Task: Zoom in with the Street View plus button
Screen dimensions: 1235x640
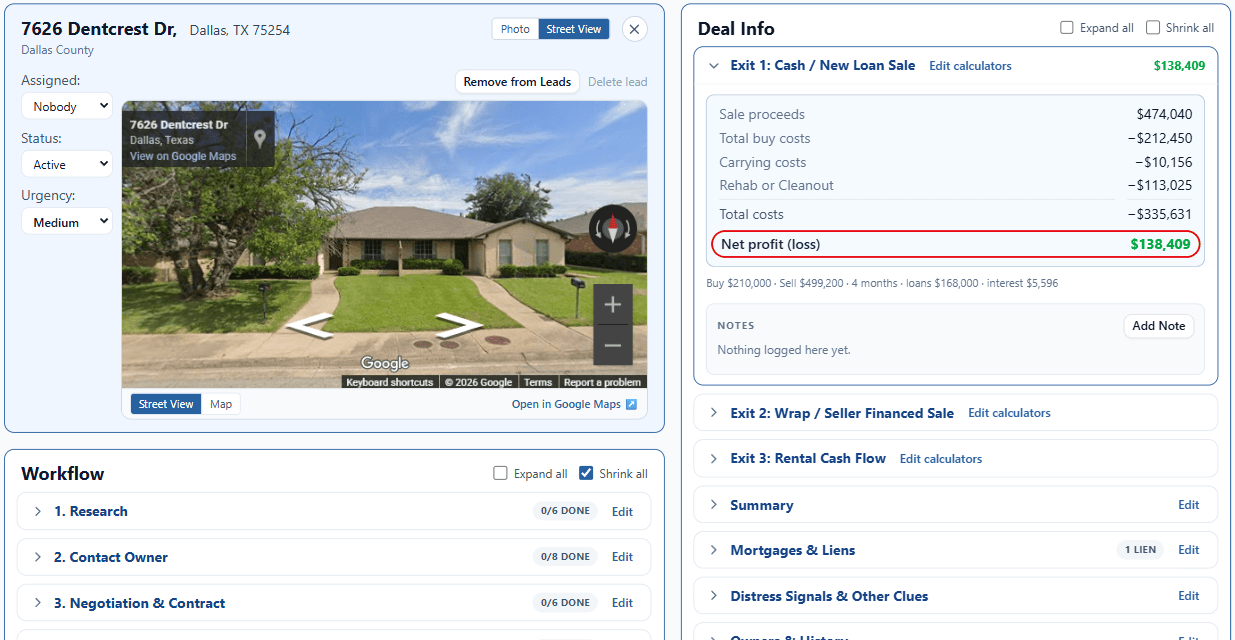Action: click(x=613, y=305)
